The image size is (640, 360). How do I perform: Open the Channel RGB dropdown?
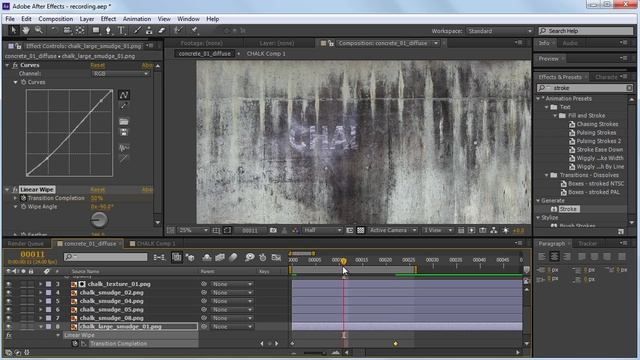120,73
